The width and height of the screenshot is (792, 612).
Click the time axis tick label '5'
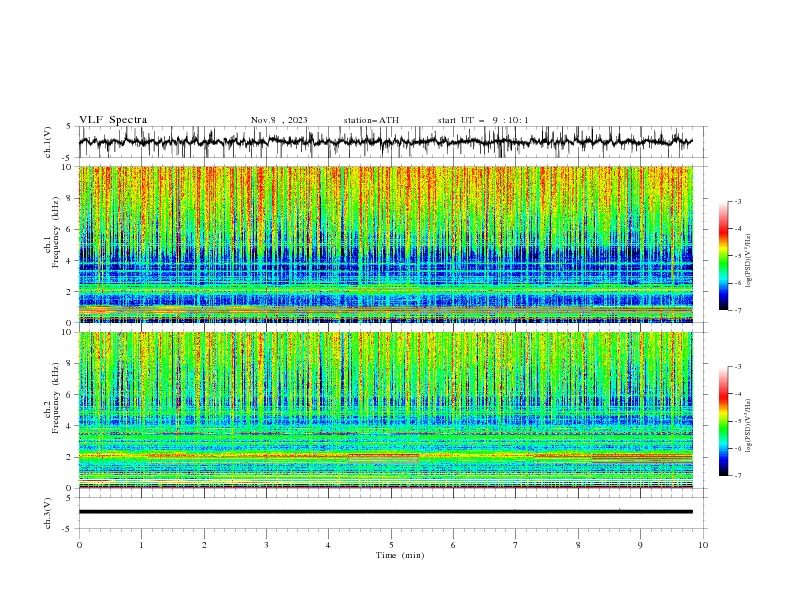(x=391, y=545)
